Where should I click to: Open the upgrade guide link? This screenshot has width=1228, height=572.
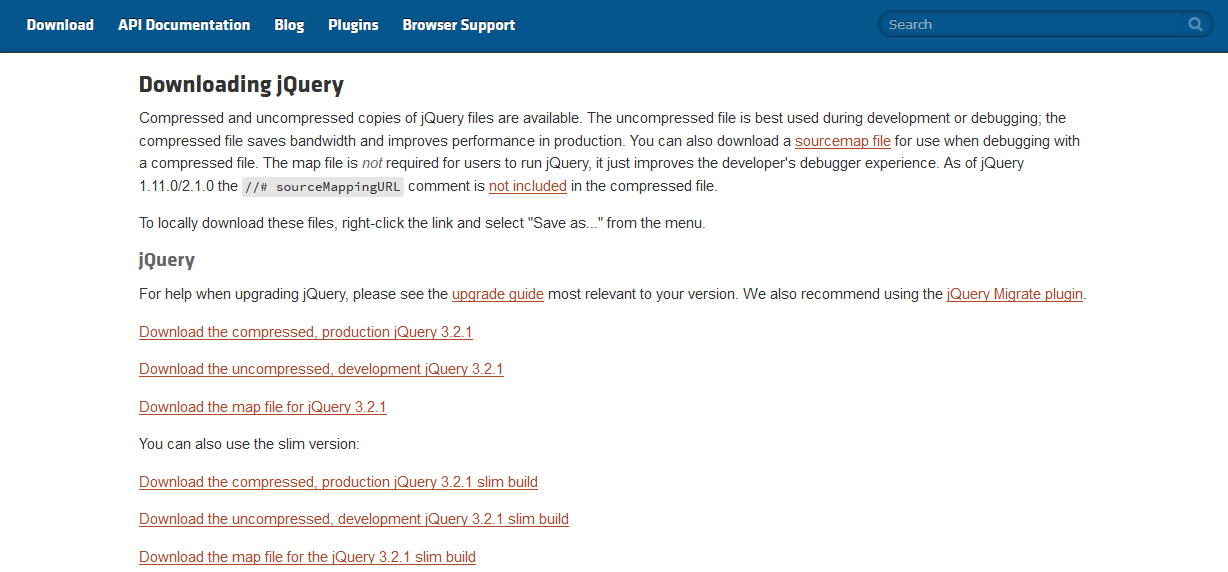tap(498, 294)
